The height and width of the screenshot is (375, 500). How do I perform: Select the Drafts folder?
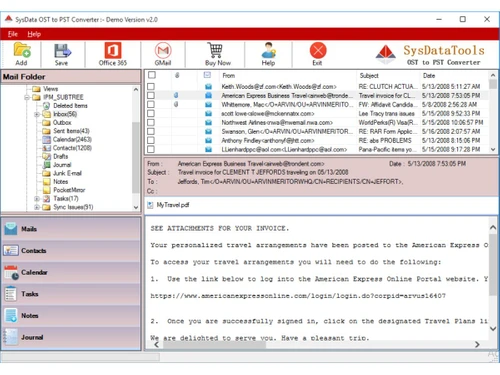click(60, 156)
